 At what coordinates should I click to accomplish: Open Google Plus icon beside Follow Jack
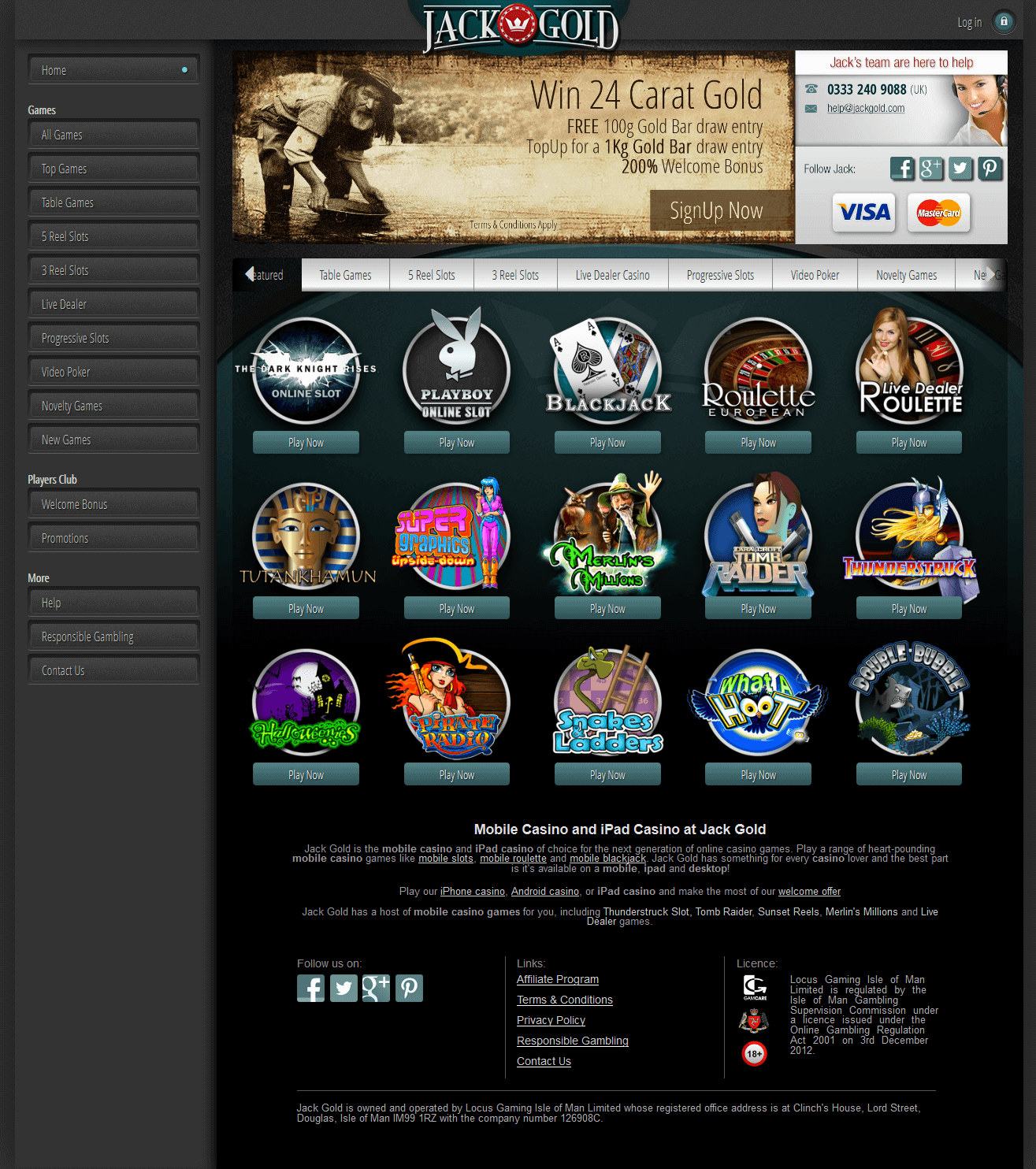point(931,169)
